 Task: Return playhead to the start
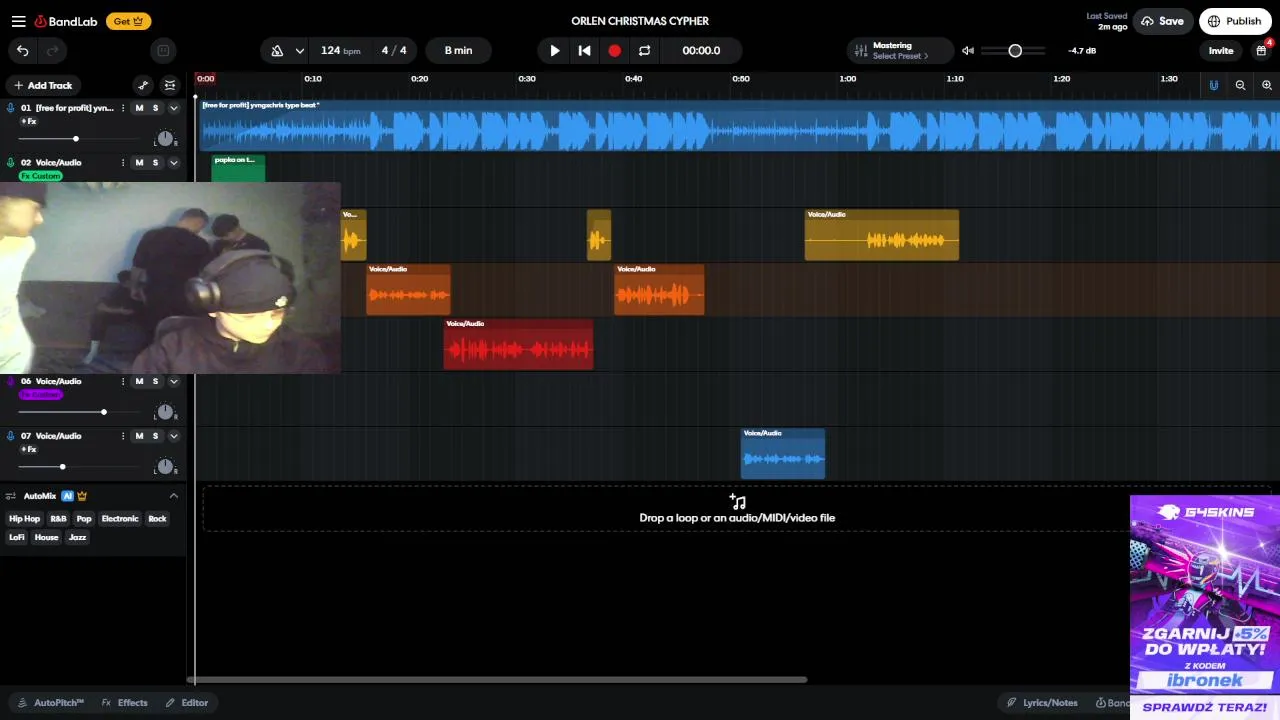click(584, 51)
